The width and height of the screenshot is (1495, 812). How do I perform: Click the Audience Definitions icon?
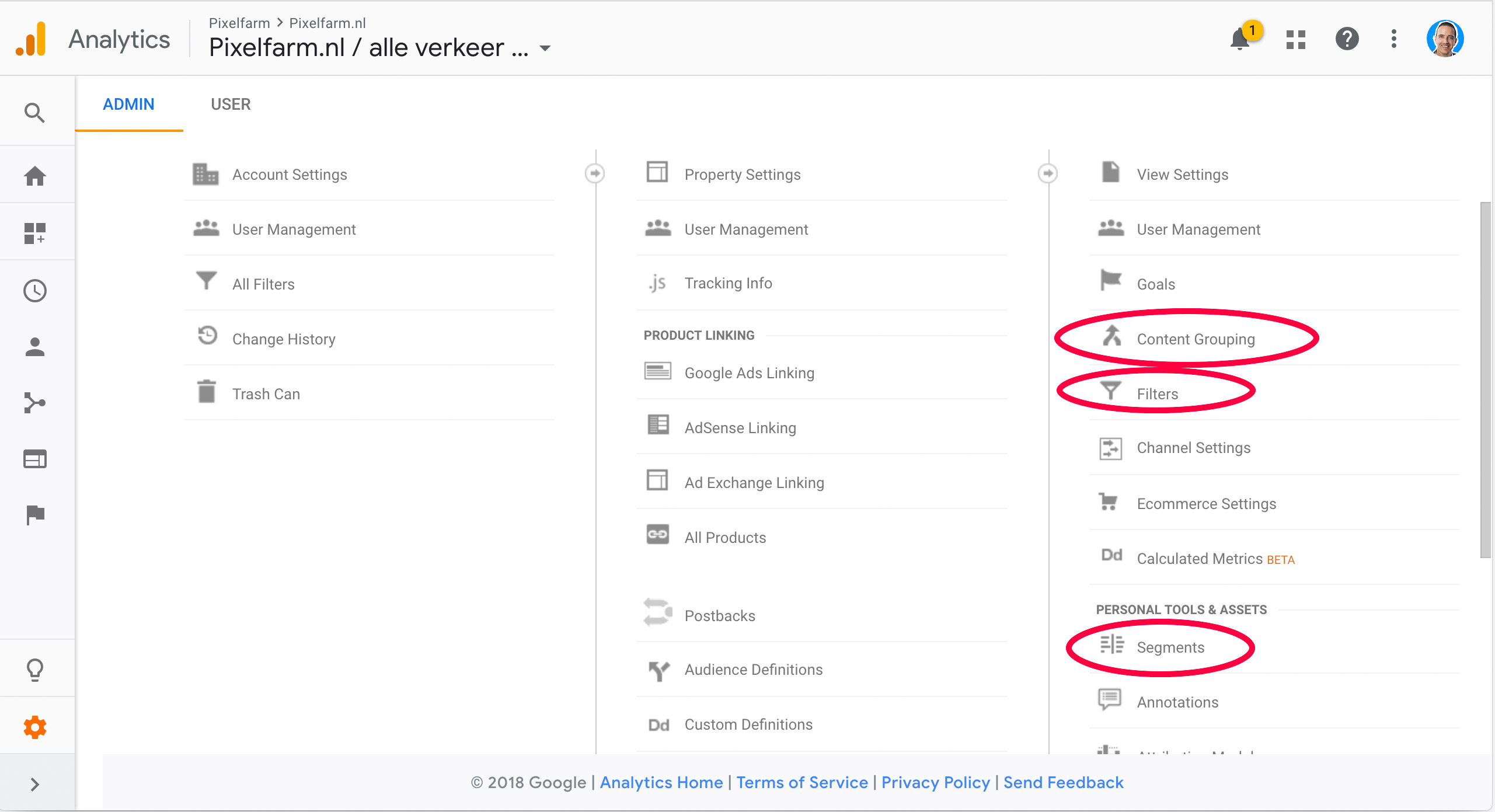pos(658,670)
